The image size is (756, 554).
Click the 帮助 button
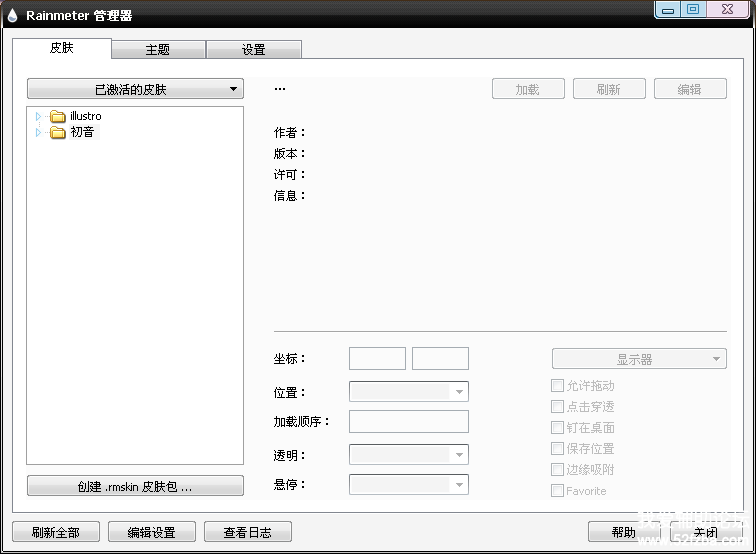coord(624,532)
